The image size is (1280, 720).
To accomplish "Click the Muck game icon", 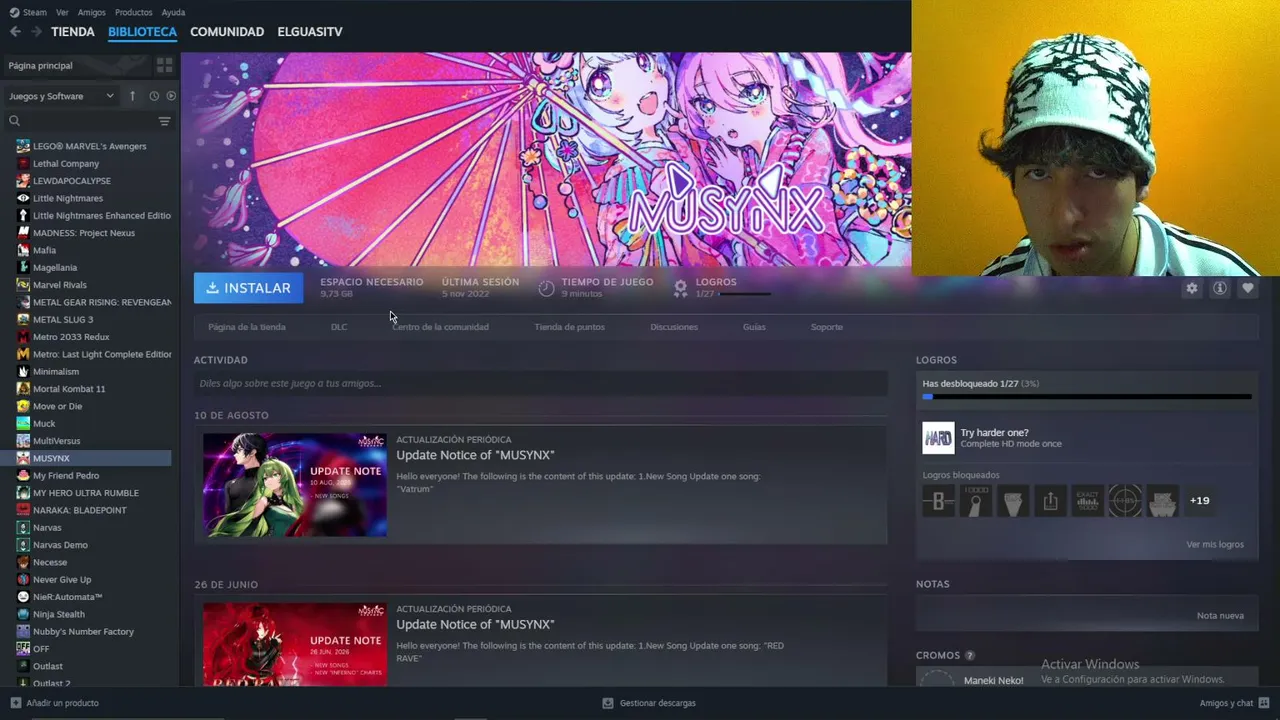I will (23, 424).
